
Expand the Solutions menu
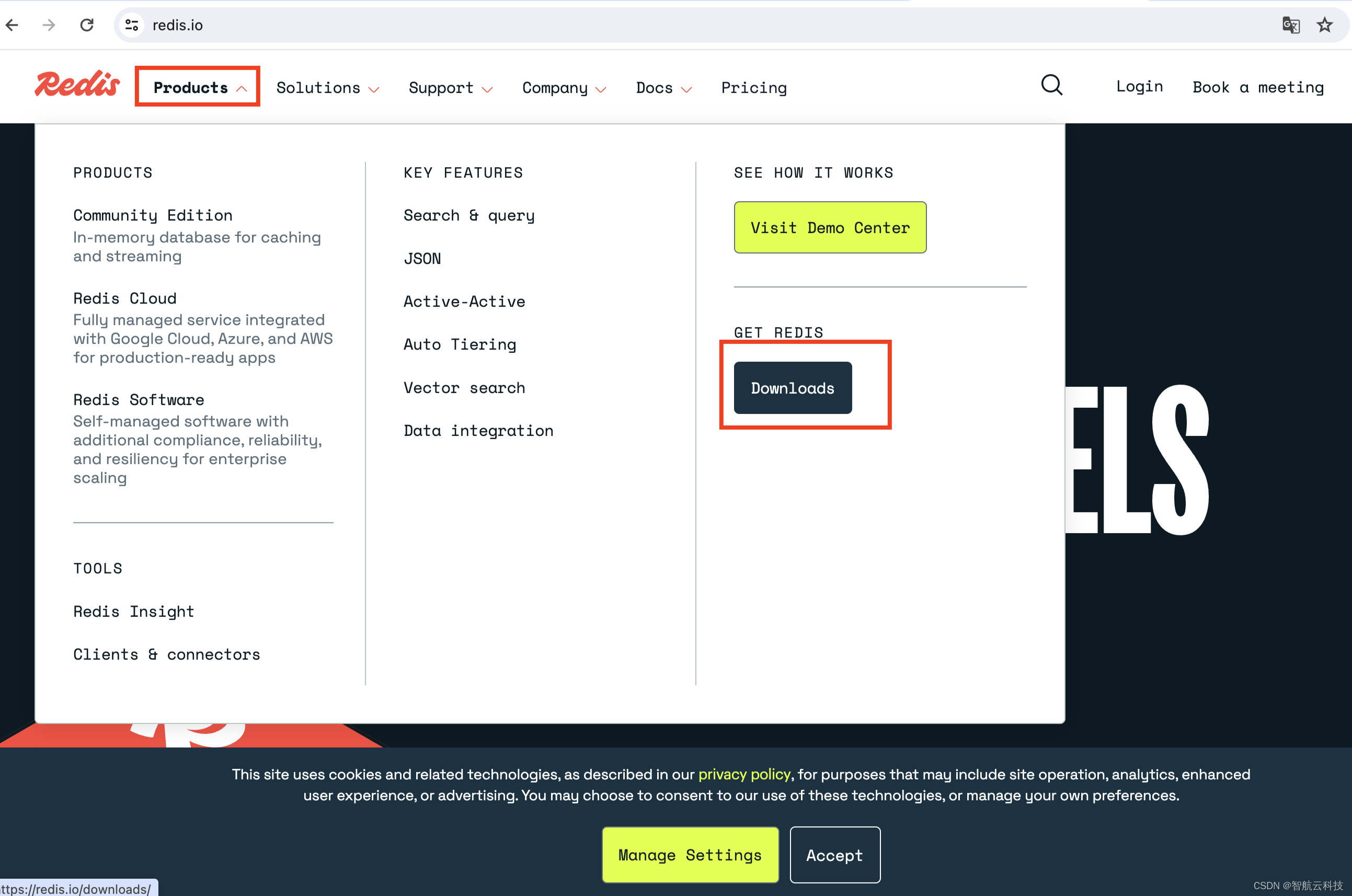pos(327,87)
